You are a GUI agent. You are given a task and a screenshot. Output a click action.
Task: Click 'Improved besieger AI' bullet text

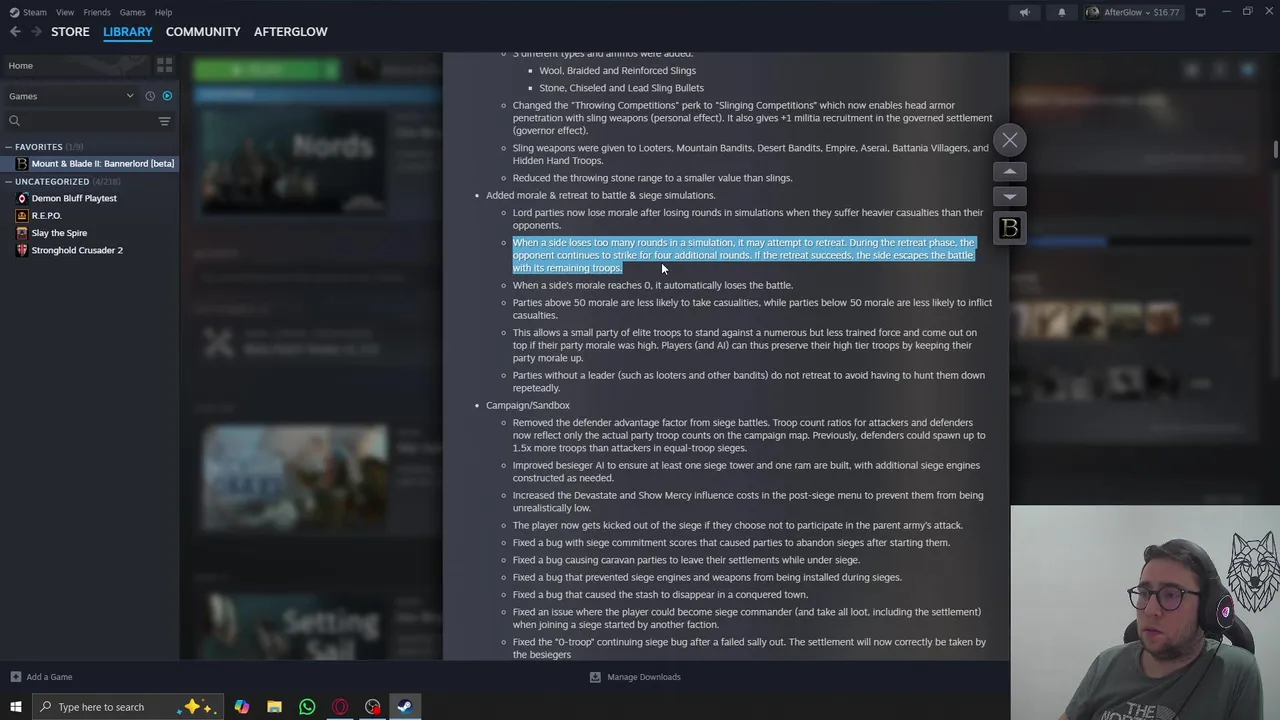tap(746, 471)
